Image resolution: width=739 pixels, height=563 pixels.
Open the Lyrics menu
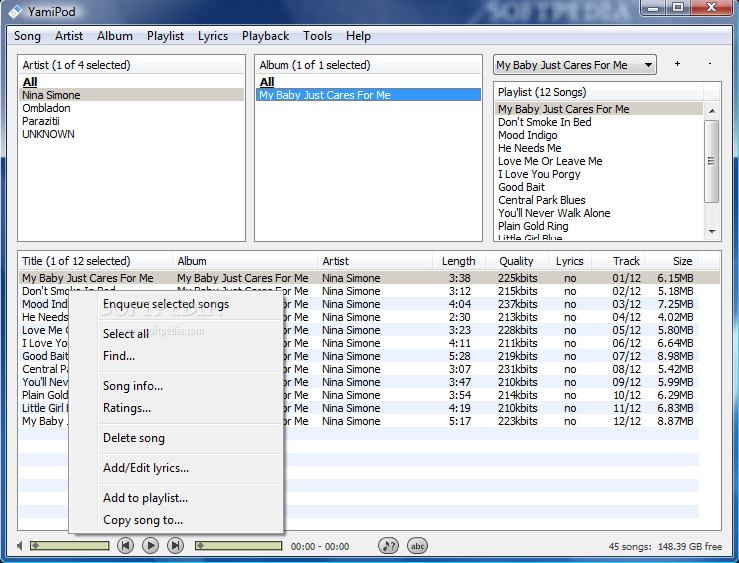click(213, 36)
